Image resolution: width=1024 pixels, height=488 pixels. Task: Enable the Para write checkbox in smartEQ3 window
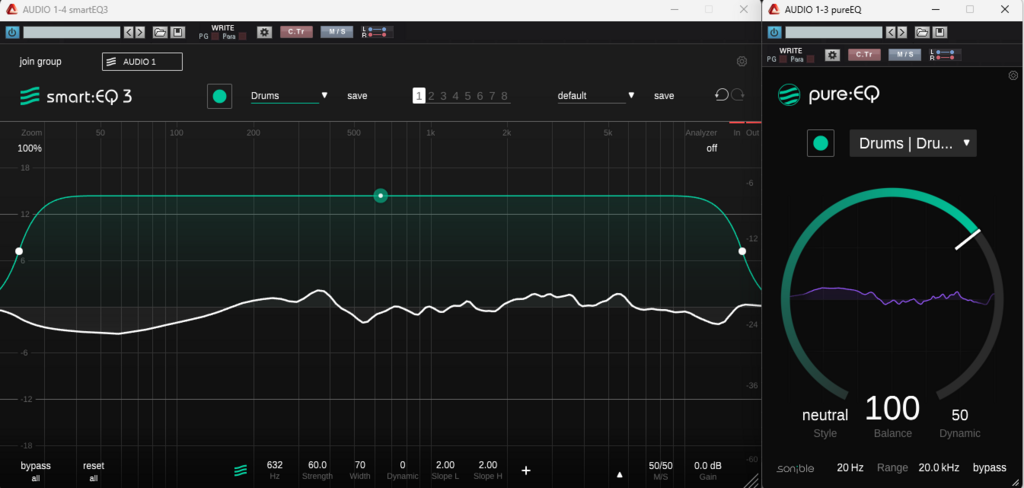242,37
